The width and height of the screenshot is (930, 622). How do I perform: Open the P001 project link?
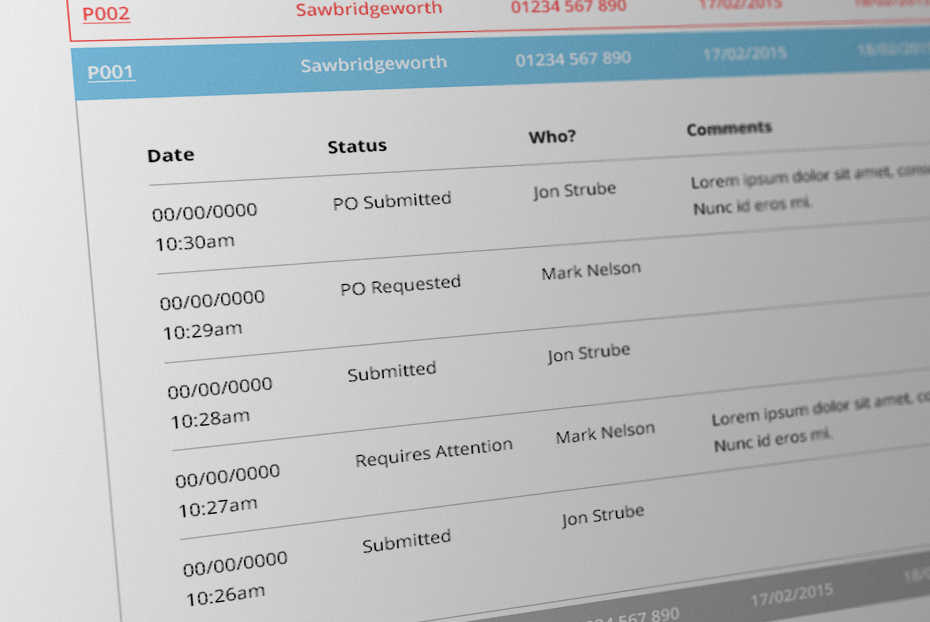point(110,72)
